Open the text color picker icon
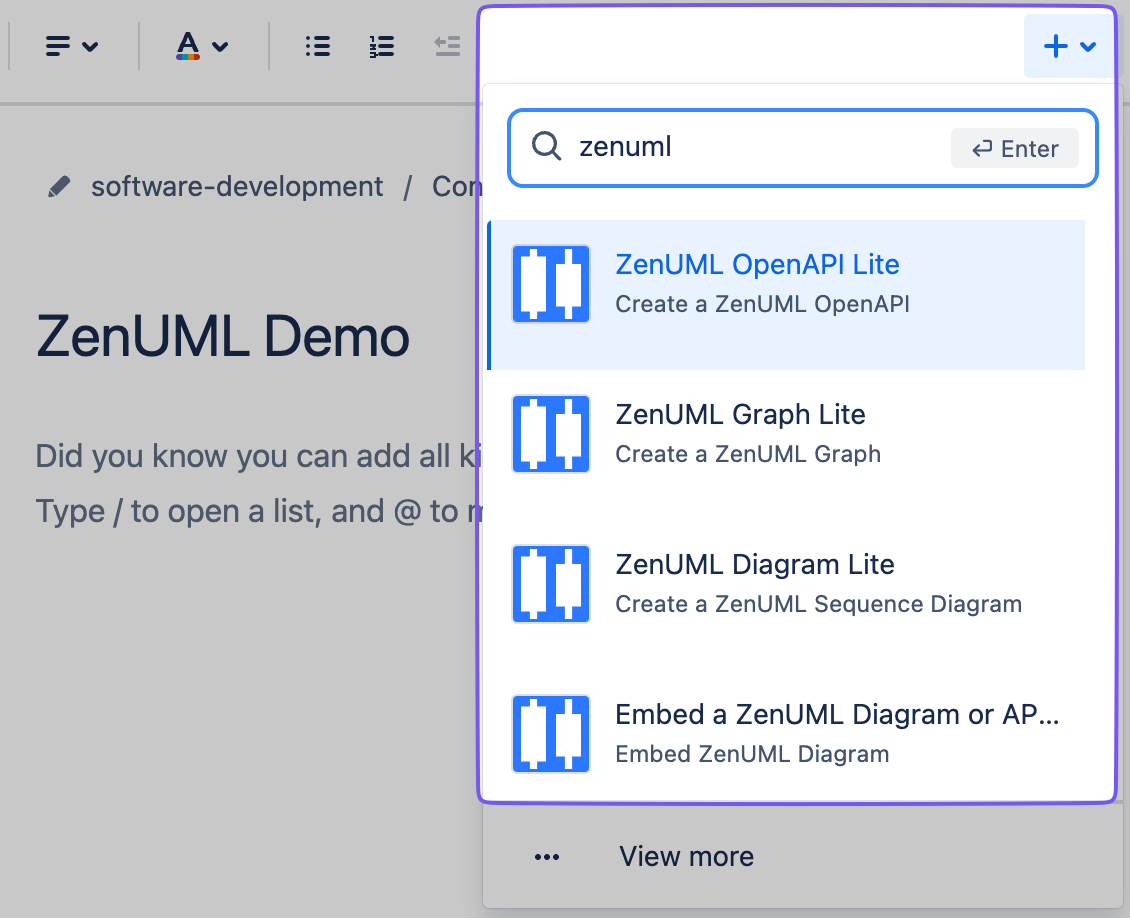 pyautogui.click(x=188, y=45)
